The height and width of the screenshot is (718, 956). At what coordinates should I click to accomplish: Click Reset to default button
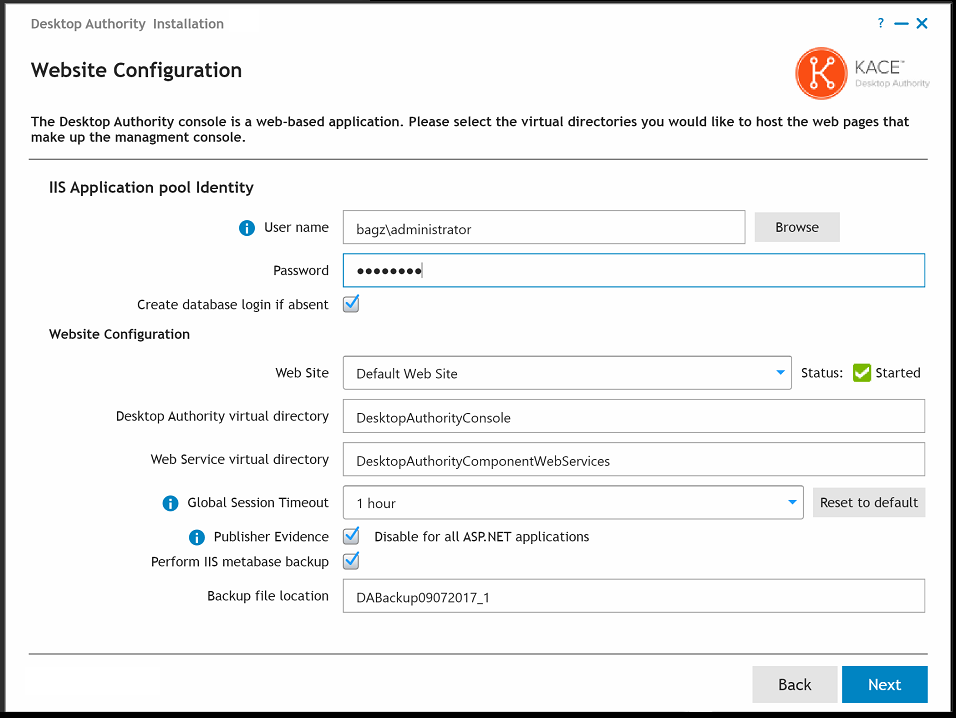[869, 502]
